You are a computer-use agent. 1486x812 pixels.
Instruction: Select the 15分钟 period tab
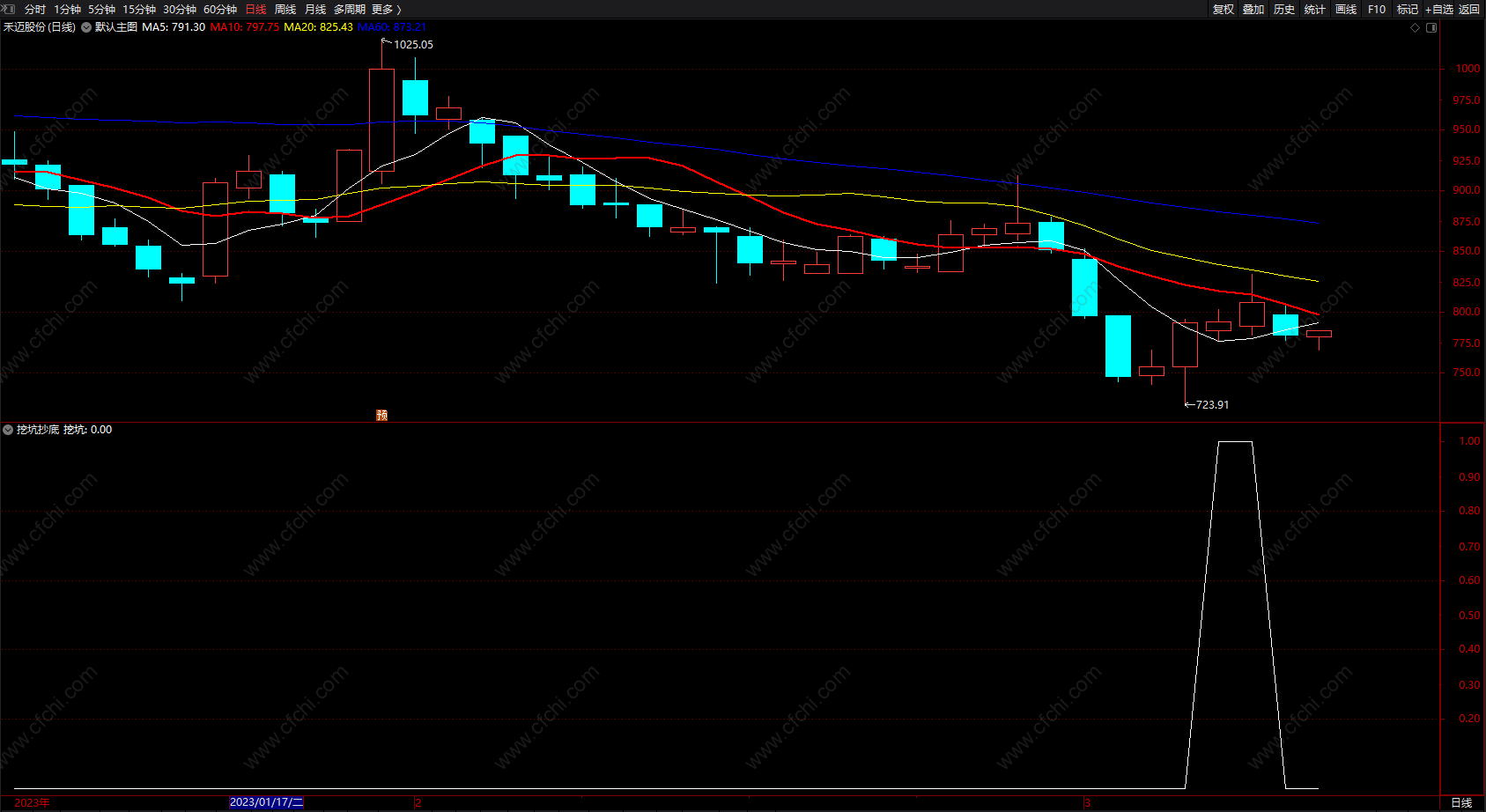click(x=139, y=10)
